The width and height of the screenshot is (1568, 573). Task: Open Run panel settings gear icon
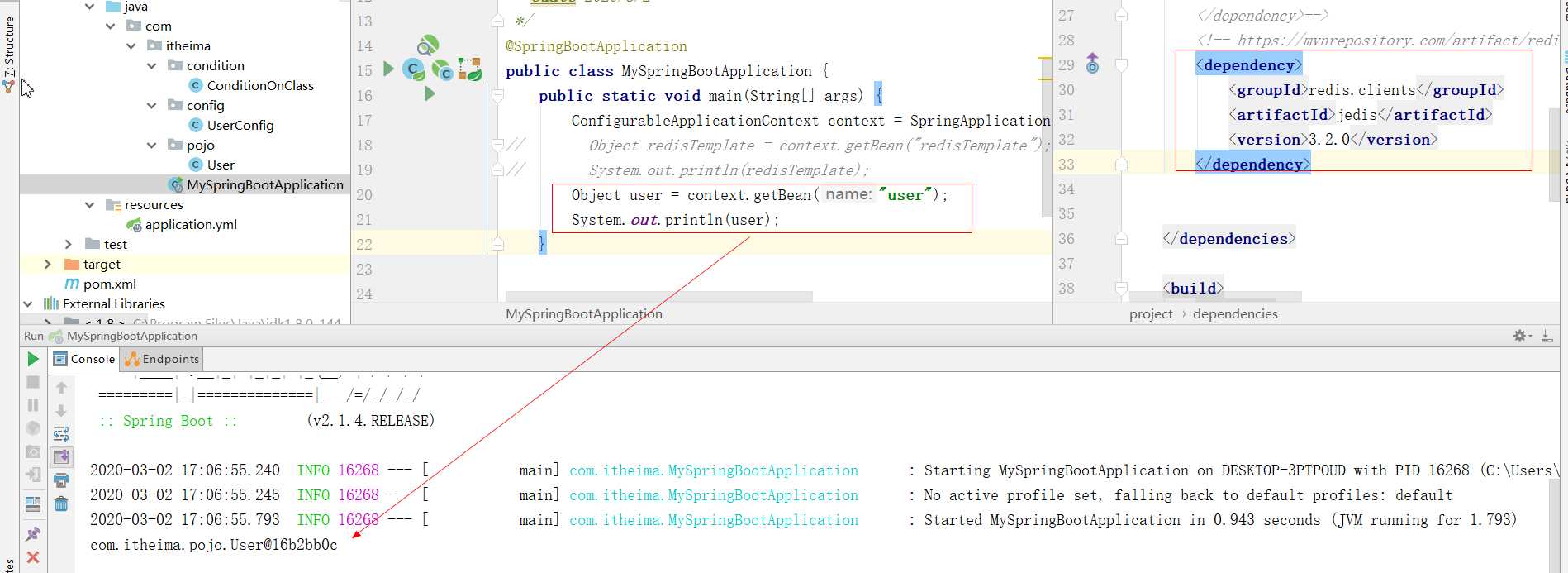pos(1519,336)
